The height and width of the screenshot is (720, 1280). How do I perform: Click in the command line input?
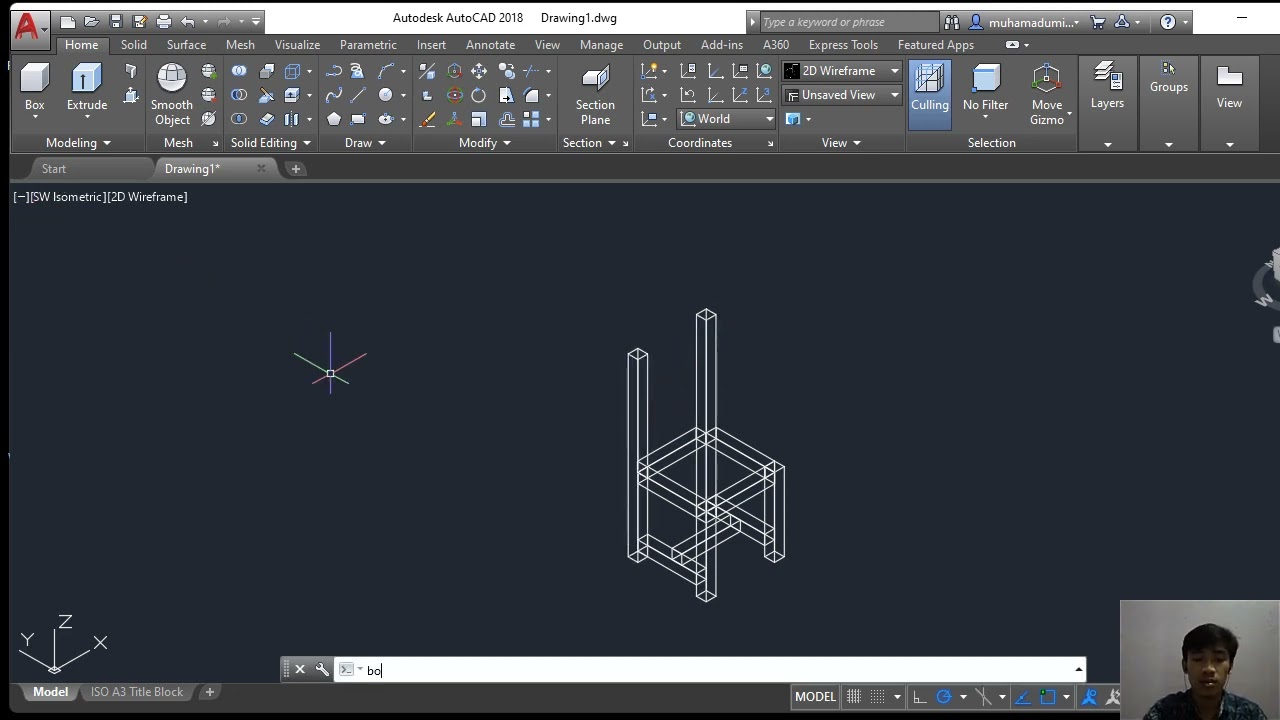point(715,670)
